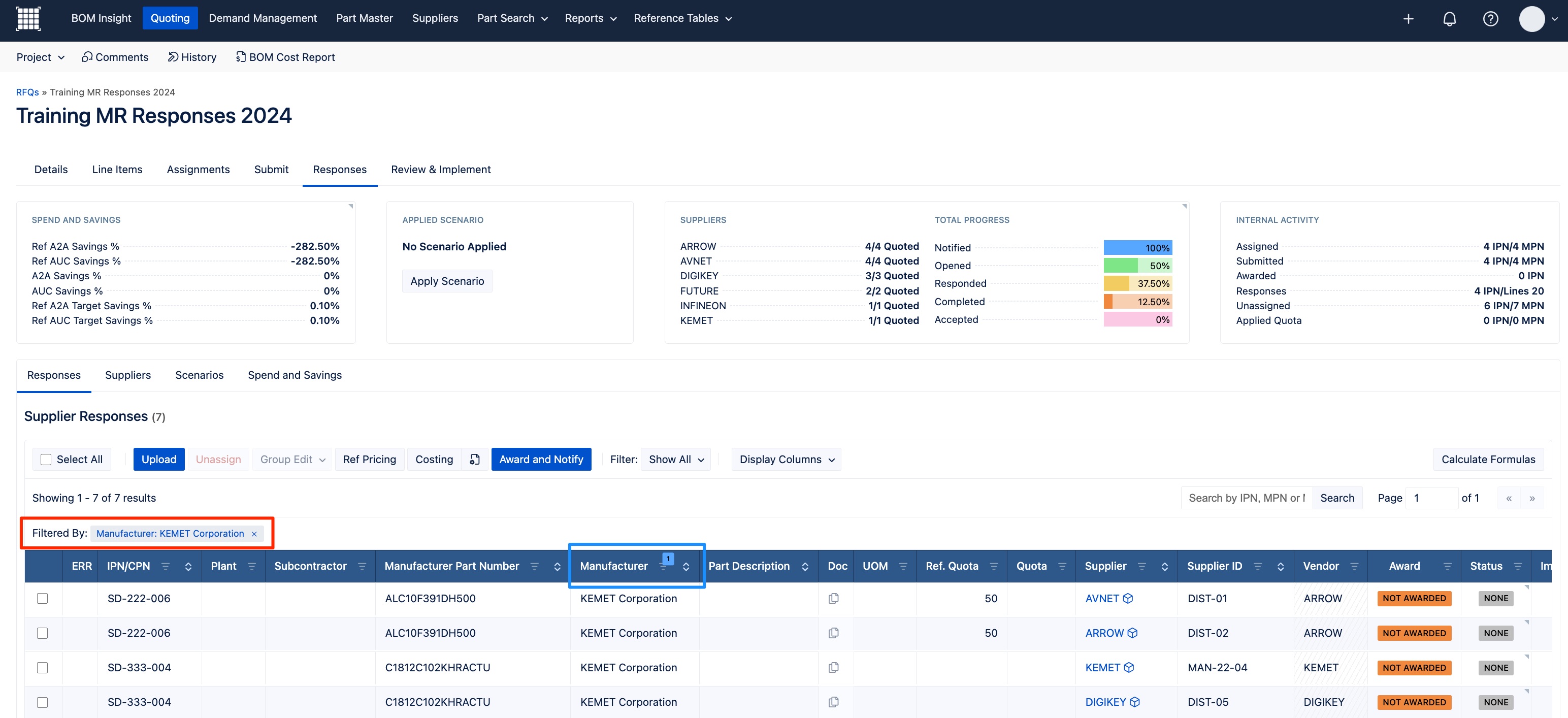This screenshot has width=1568, height=718.
Task: Open the notifications bell
Action: pyautogui.click(x=1449, y=19)
